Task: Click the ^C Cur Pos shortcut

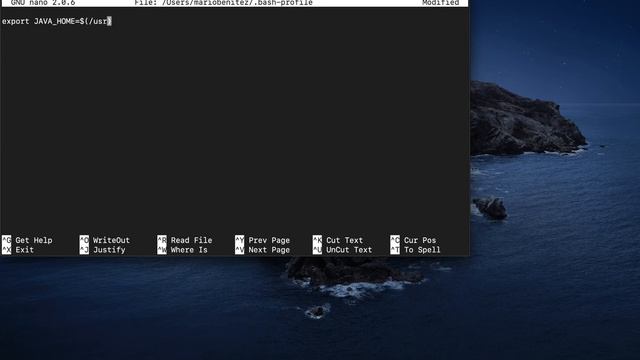Action: click(413, 240)
